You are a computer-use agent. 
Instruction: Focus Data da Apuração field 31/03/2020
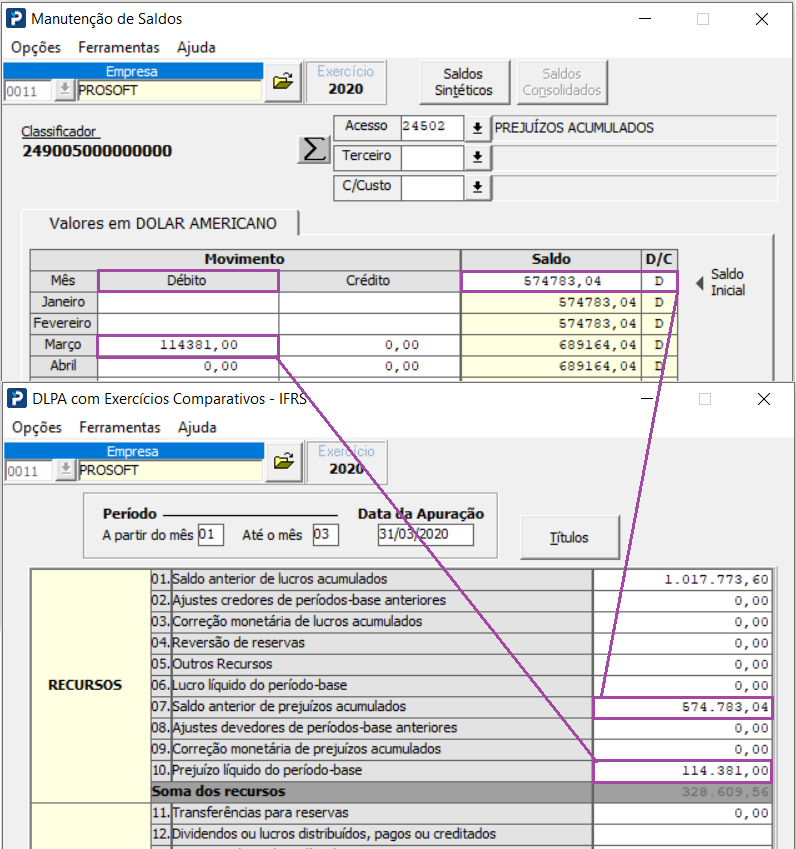click(x=426, y=534)
